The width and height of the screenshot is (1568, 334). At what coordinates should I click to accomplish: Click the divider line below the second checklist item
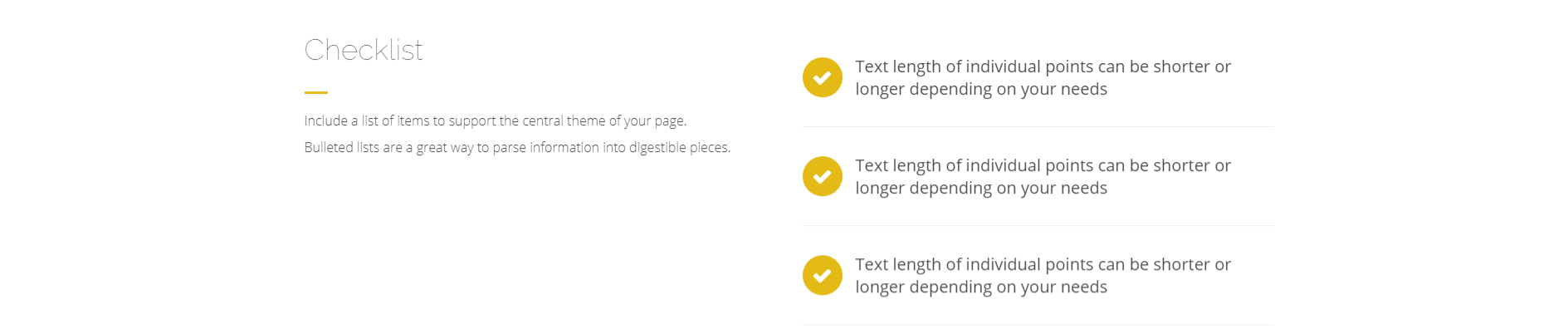1038,225
